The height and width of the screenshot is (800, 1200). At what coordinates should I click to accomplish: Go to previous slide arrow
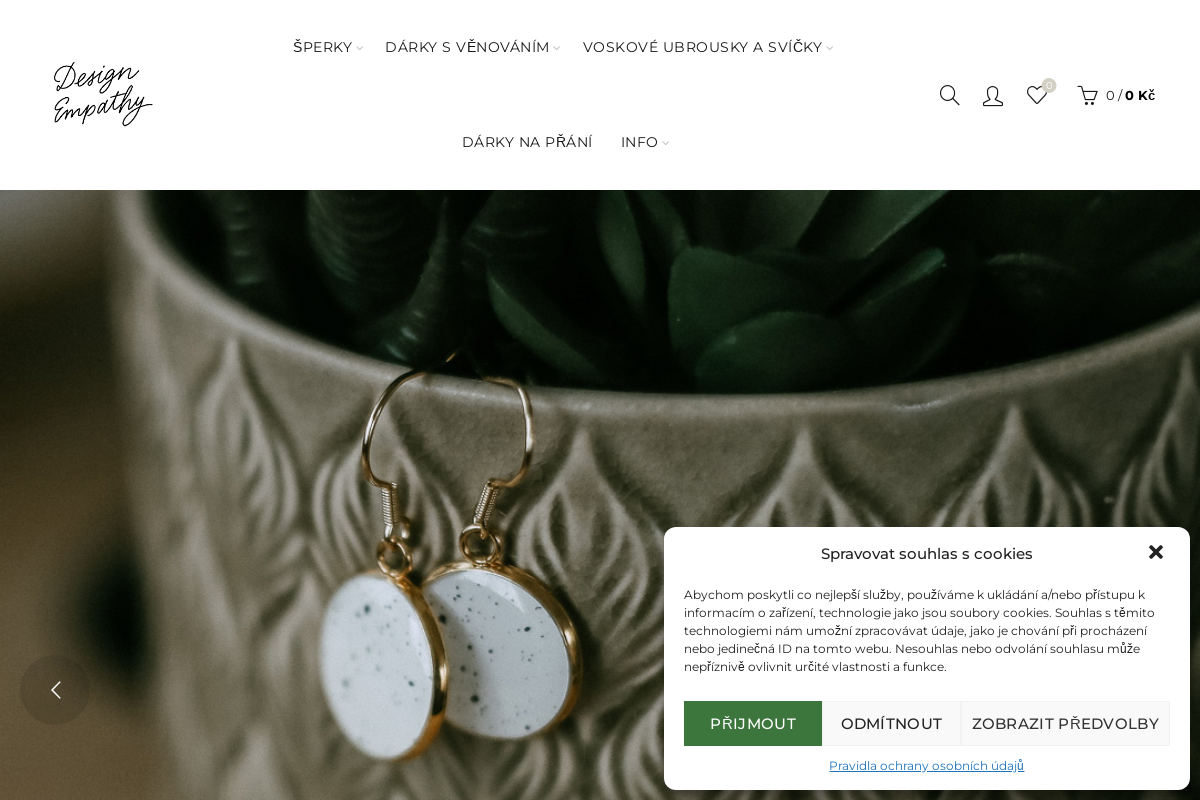pyautogui.click(x=55, y=690)
